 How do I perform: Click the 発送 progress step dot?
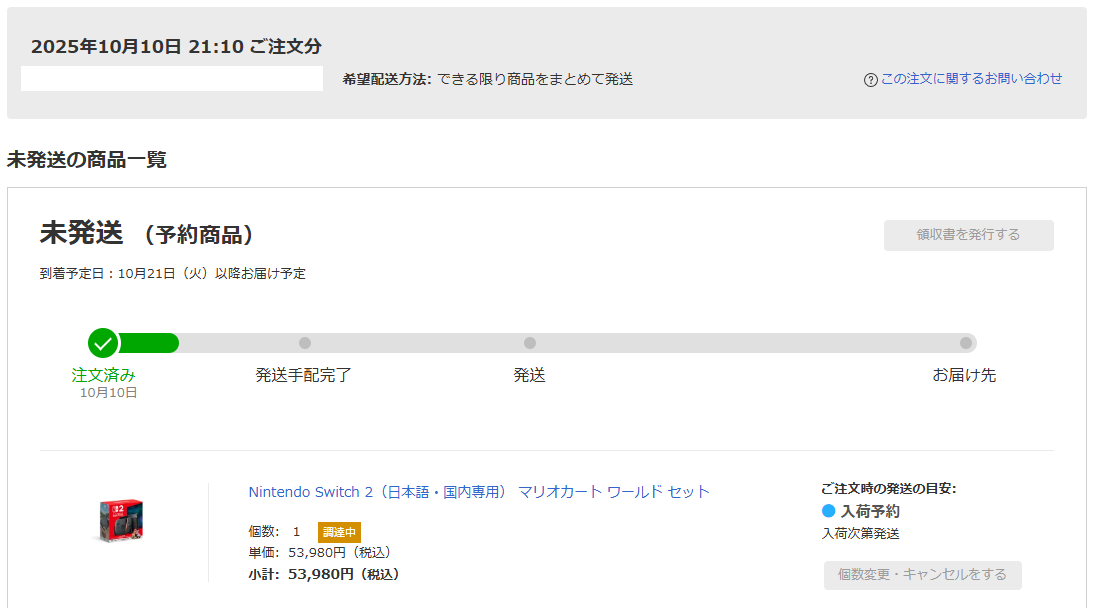530,343
